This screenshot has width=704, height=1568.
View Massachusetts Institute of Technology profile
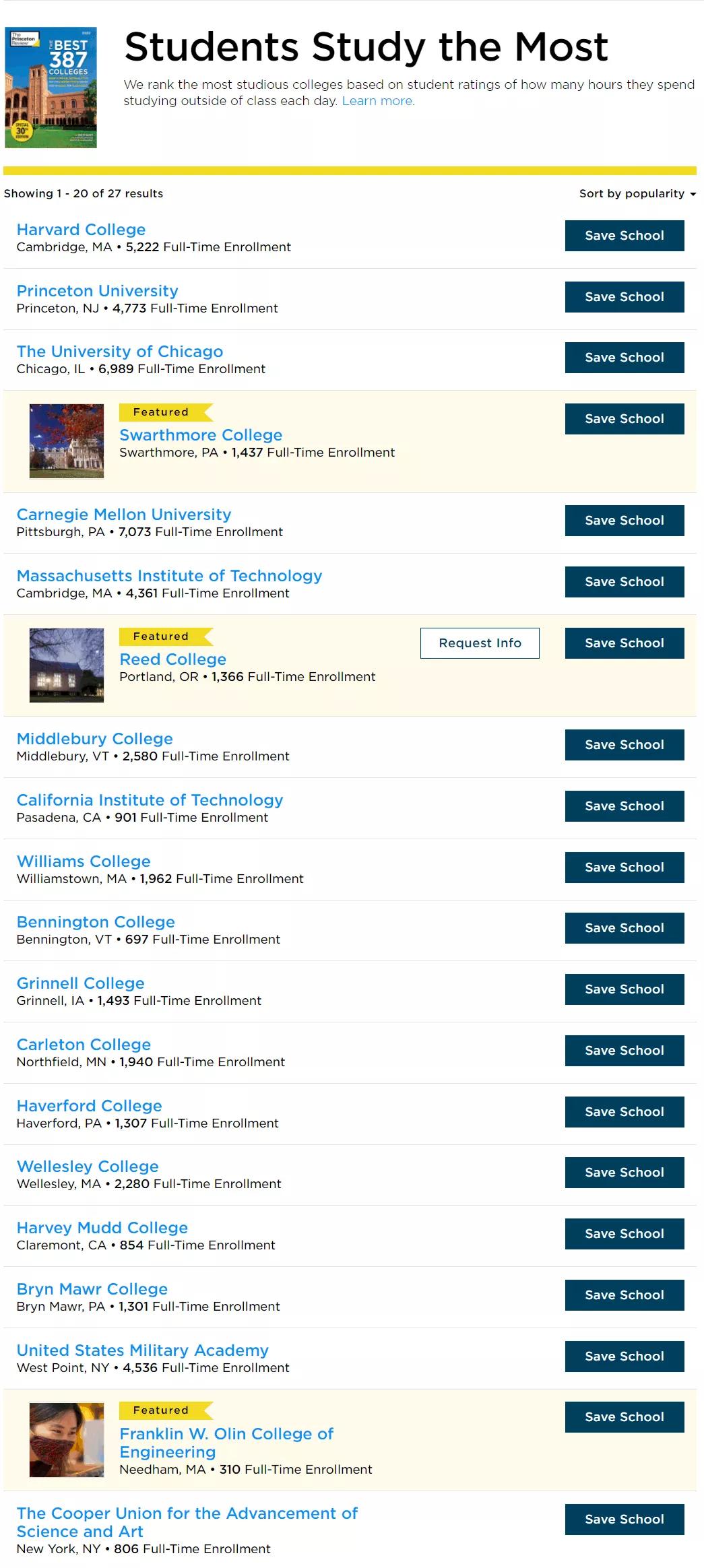(x=169, y=576)
